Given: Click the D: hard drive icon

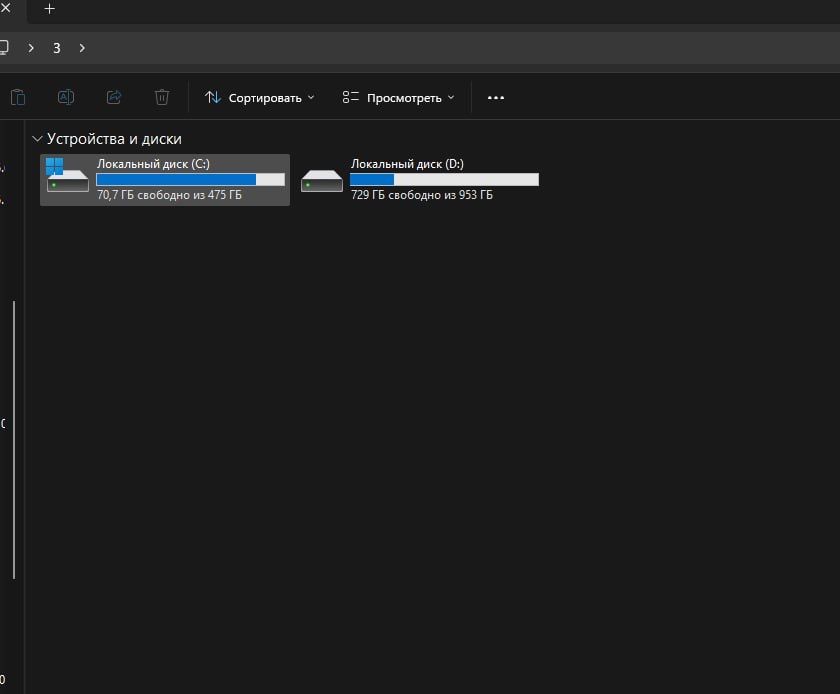Looking at the screenshot, I should point(321,181).
